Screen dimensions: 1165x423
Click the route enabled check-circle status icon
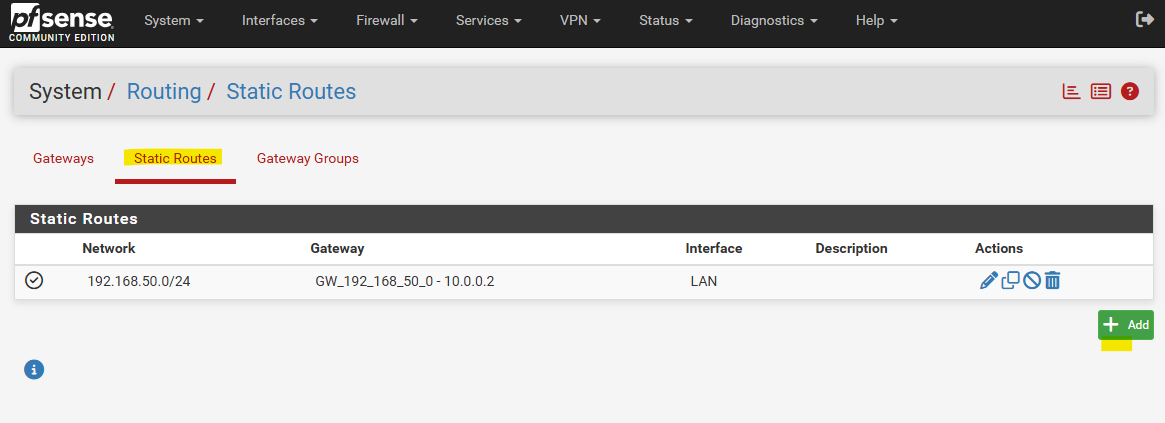click(34, 280)
